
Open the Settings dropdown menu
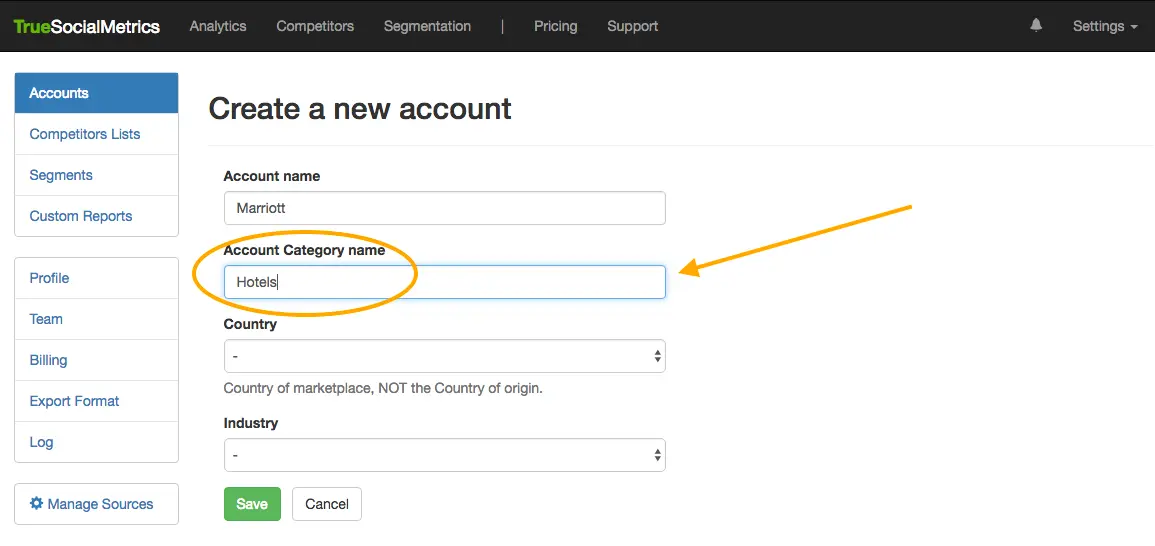pyautogui.click(x=1104, y=26)
